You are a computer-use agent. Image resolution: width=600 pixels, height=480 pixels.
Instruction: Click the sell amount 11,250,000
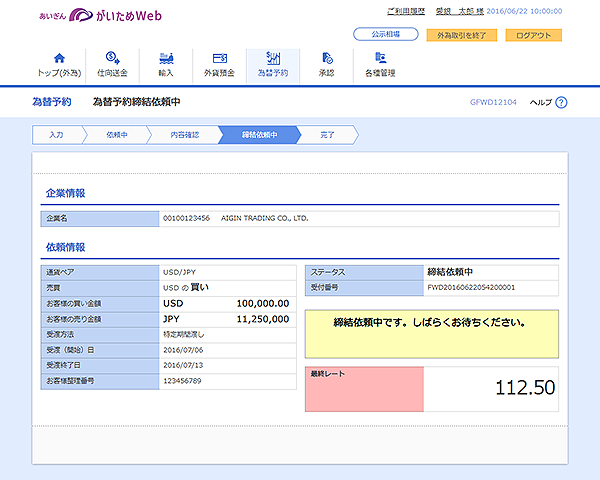[x=263, y=319]
